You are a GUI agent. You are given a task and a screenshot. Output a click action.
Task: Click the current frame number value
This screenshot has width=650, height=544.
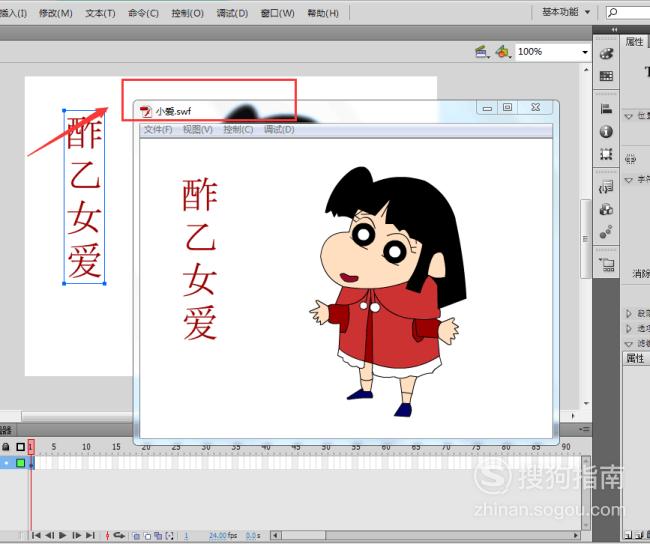pos(186,536)
